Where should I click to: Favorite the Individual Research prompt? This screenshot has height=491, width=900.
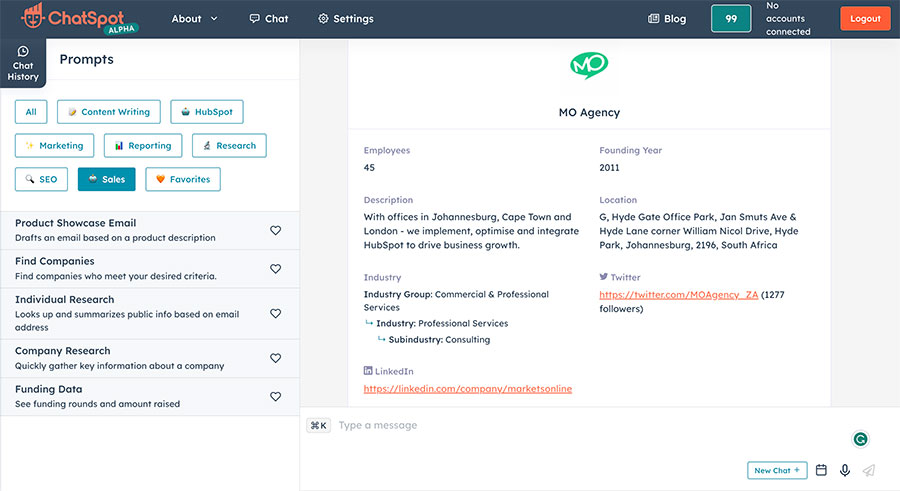[276, 314]
